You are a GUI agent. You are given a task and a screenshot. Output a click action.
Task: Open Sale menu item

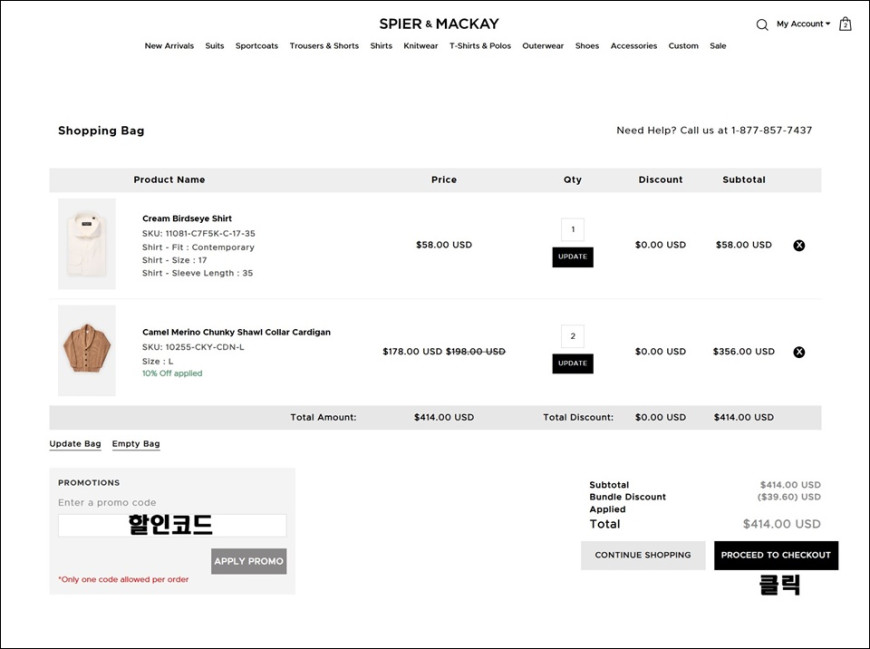[718, 46]
